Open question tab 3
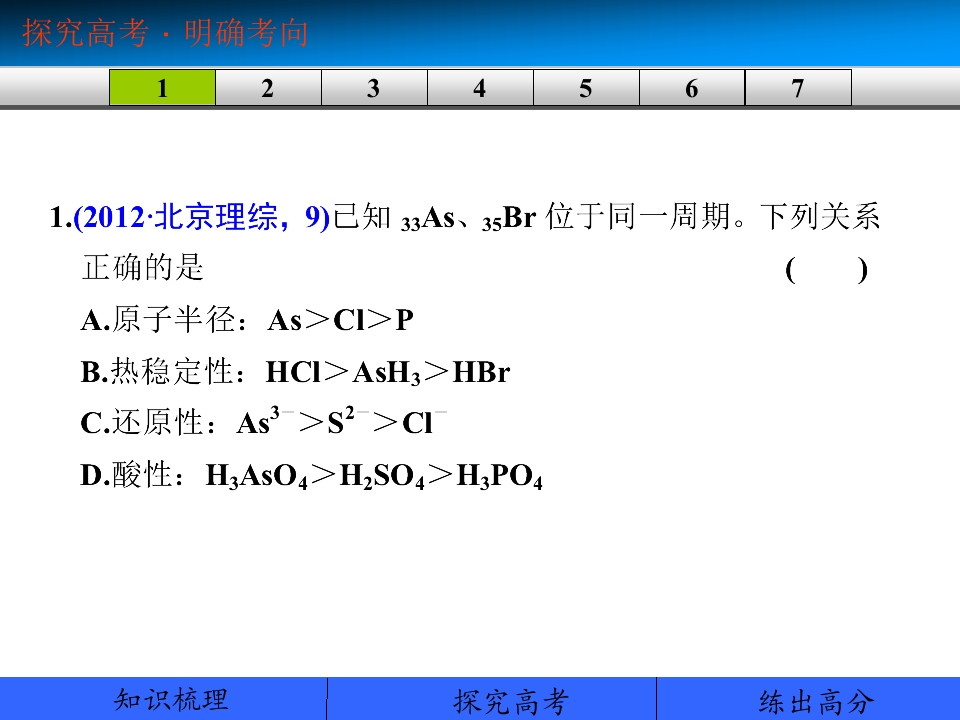 click(374, 88)
